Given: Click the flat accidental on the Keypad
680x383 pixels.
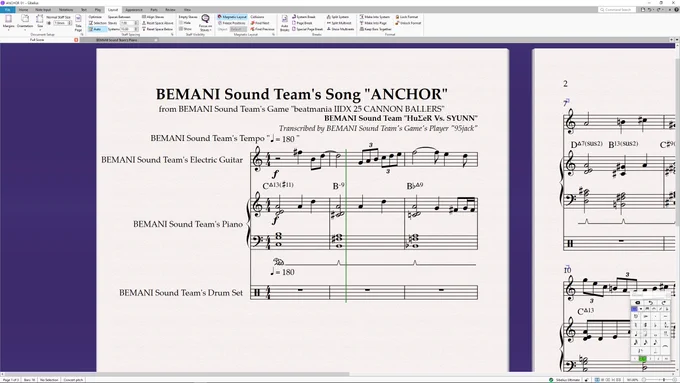Looking at the screenshot, I should point(655,325).
